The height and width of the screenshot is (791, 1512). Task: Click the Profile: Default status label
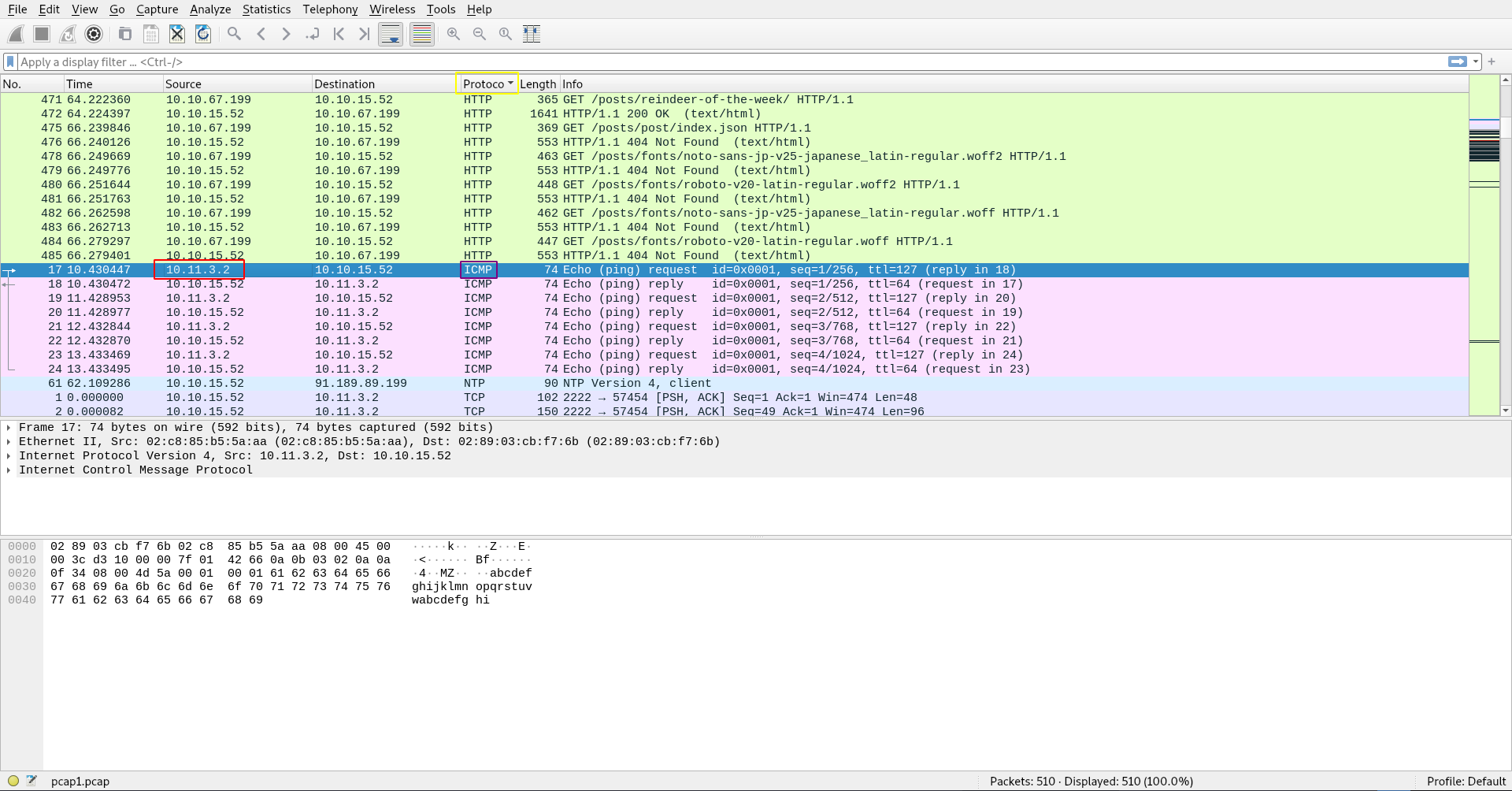click(1466, 781)
